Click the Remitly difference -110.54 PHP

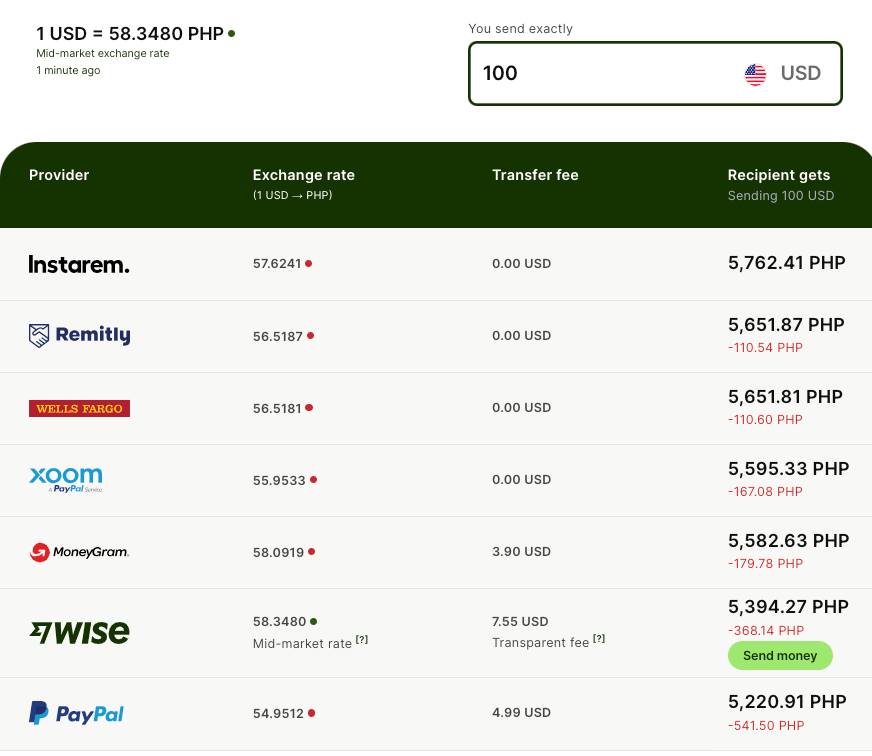point(765,348)
